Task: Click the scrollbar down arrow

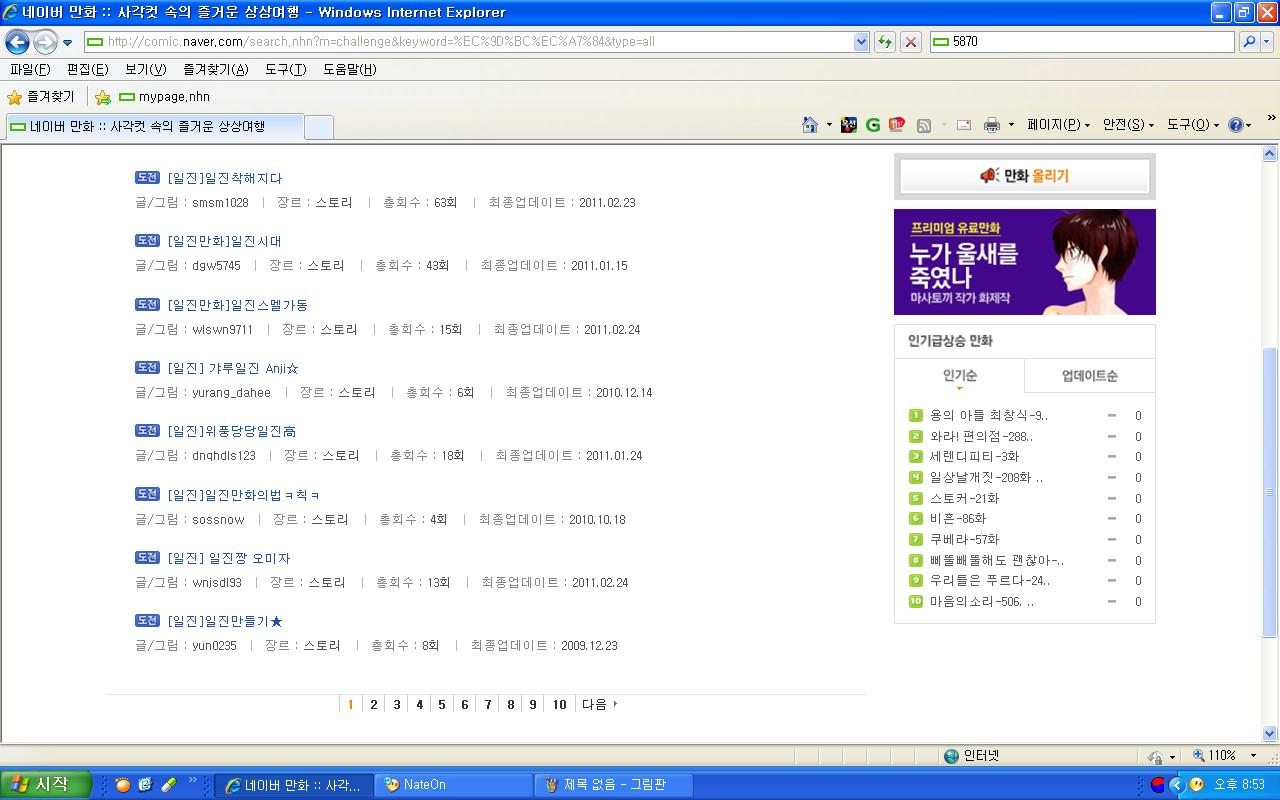Action: tap(1270, 733)
